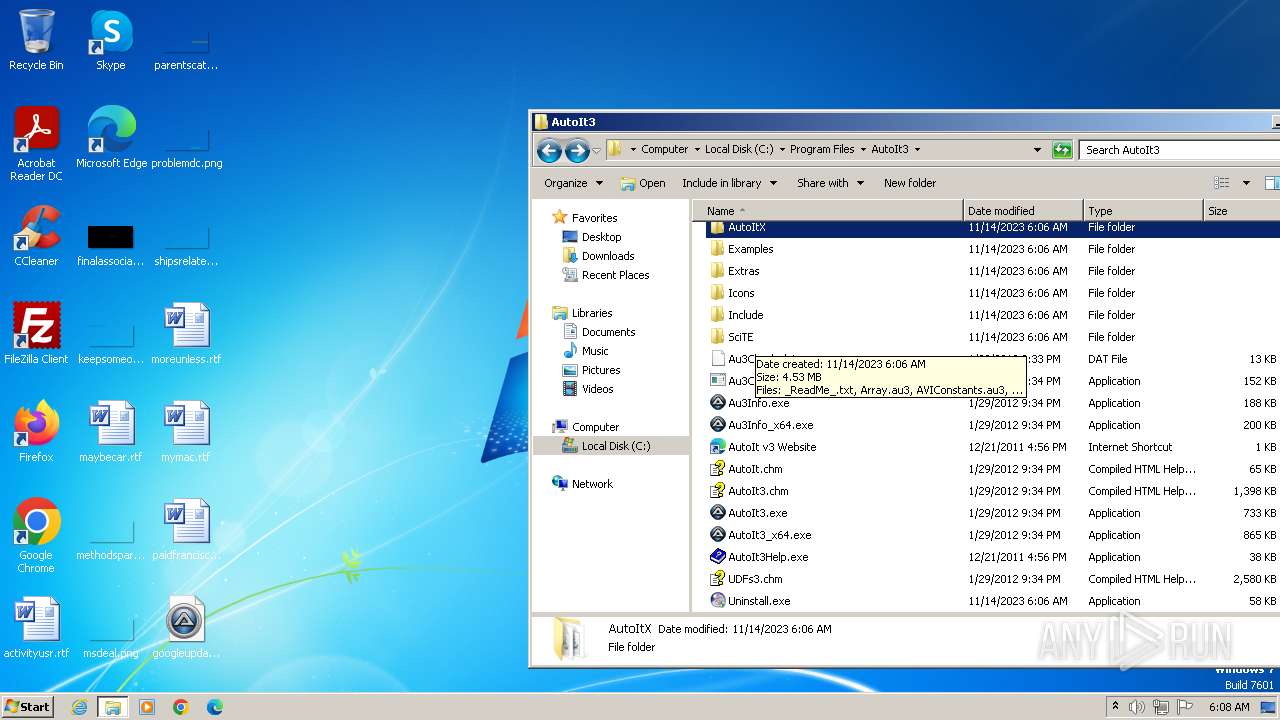
Task: Launch Google Chrome desktop shortcut
Action: click(x=36, y=536)
